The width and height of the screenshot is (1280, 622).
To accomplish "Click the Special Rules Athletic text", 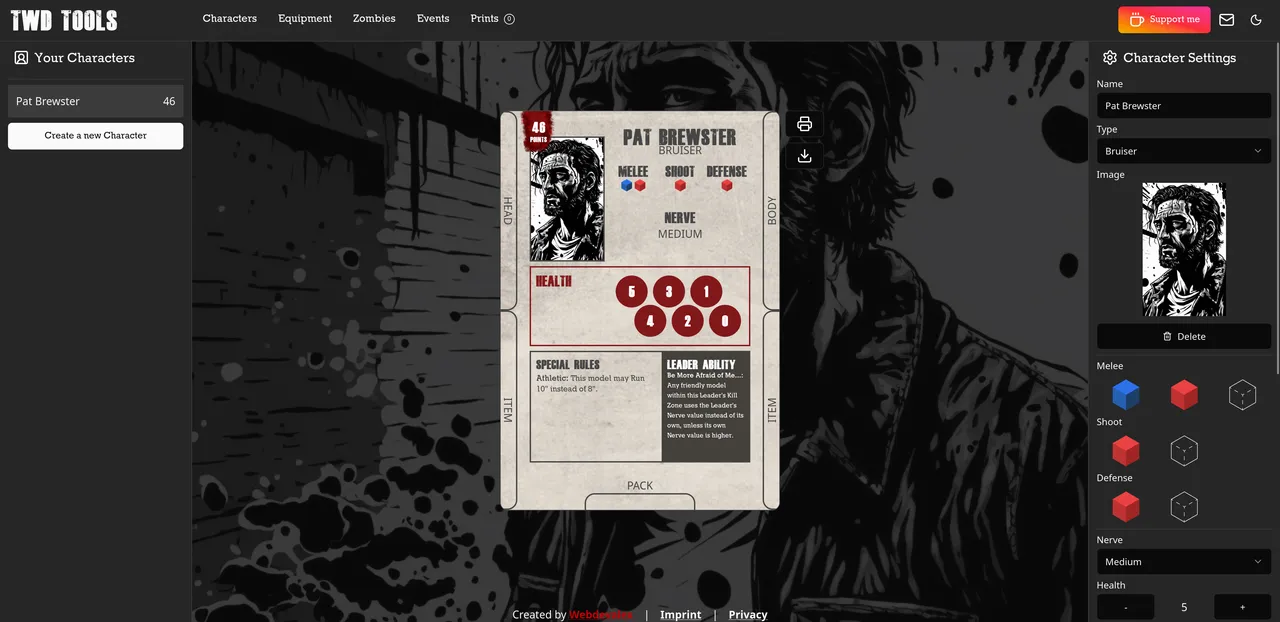I will point(591,383).
